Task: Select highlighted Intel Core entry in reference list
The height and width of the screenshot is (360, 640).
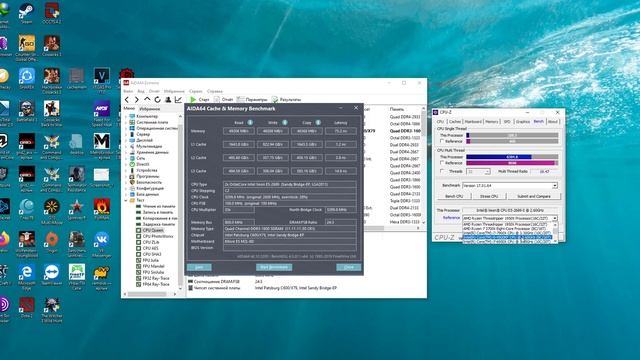Action: (507, 237)
